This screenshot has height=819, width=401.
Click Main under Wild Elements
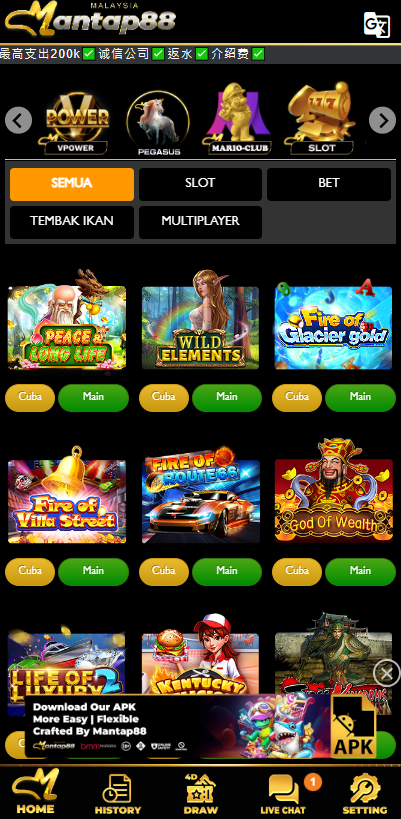tap(227, 398)
